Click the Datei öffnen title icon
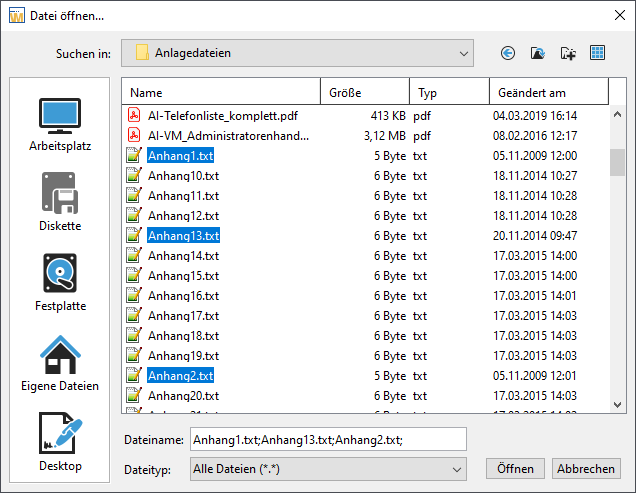 pos(17,16)
